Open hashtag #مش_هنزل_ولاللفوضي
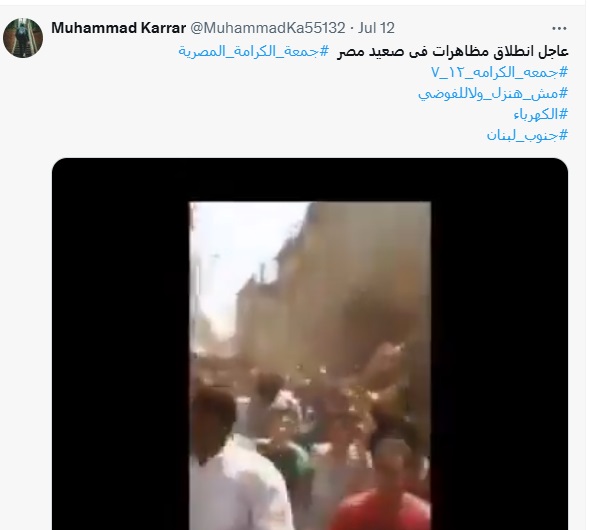The image size is (589, 530). 493,93
